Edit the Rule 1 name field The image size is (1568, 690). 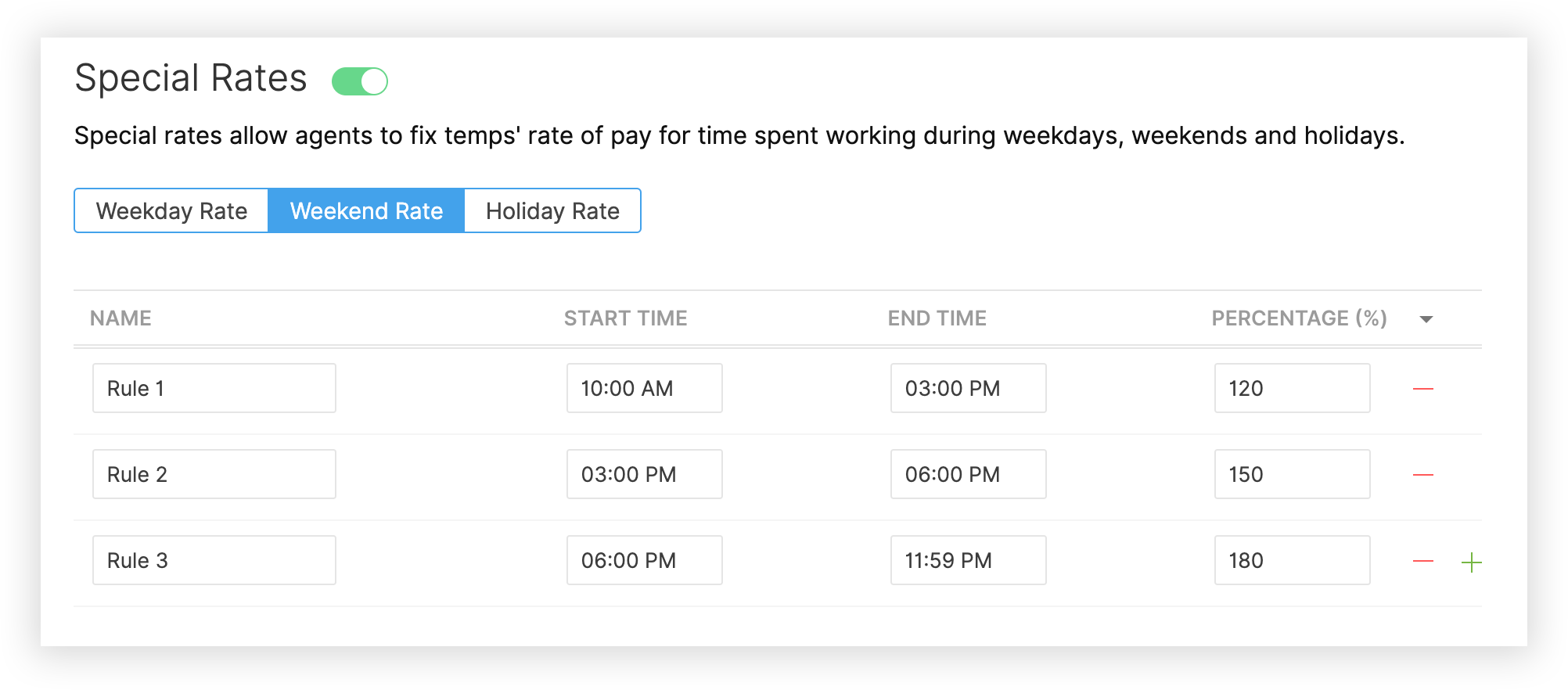[214, 388]
